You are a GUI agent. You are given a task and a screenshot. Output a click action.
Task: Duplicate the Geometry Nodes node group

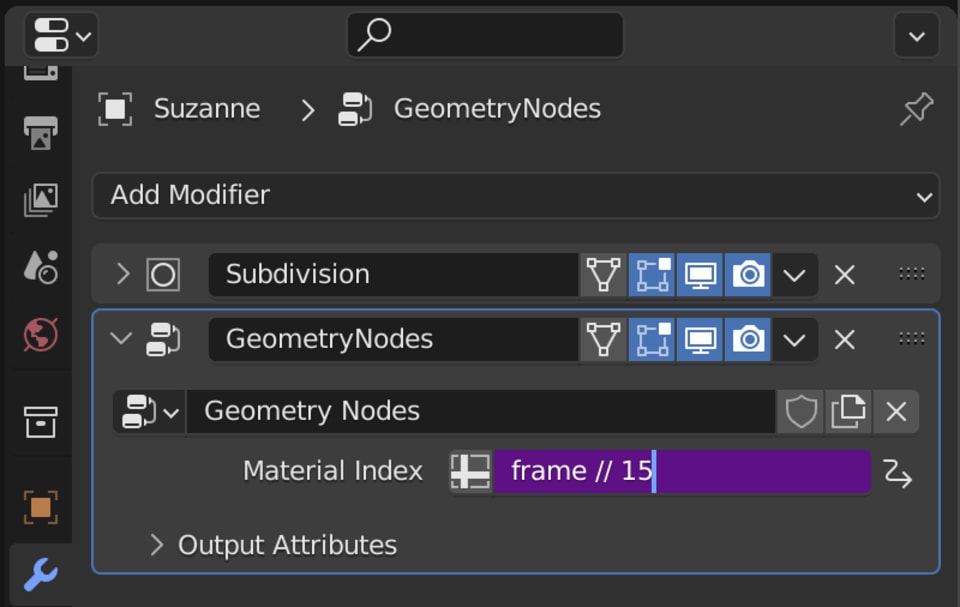coord(848,411)
